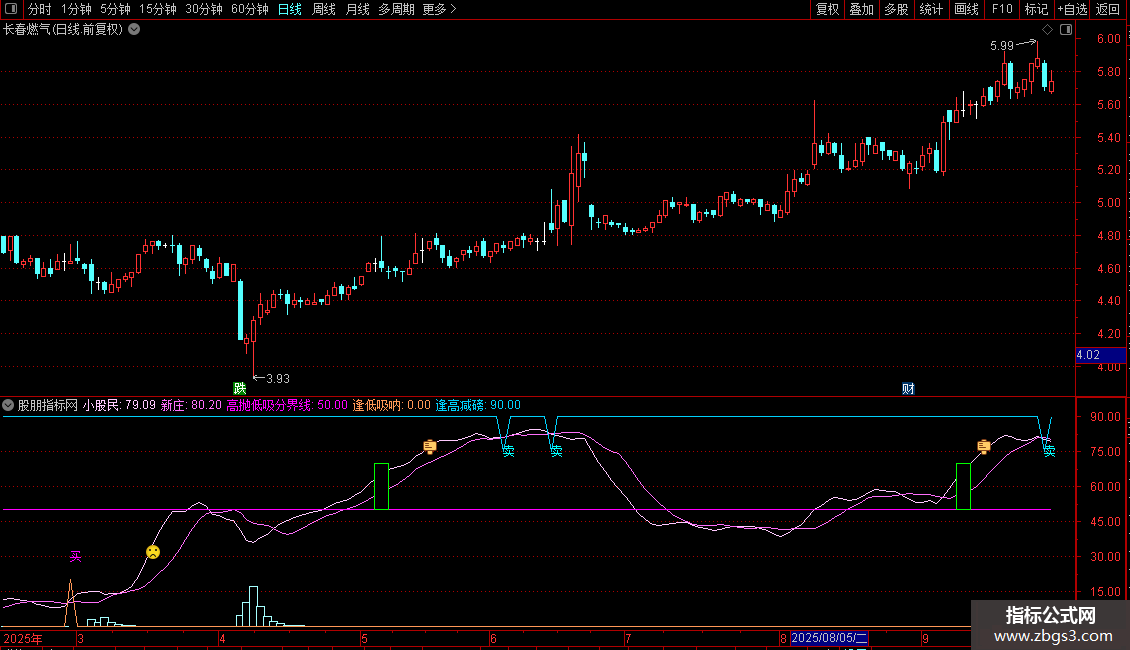Viewport: 1130px width, 650px height.
Task: Click the 高抛低吸分界线: 50.00 label
Action: point(287,405)
